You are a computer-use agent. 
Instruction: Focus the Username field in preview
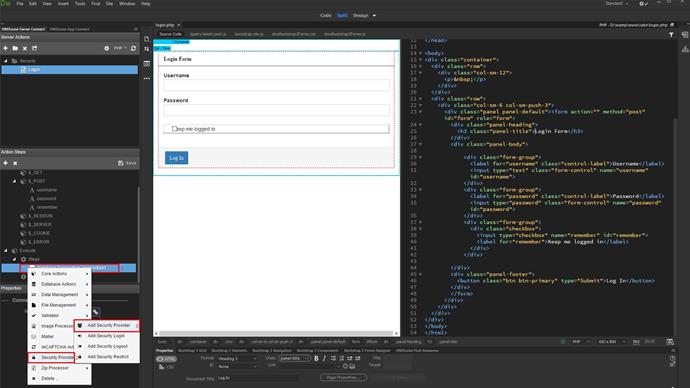pos(276,85)
